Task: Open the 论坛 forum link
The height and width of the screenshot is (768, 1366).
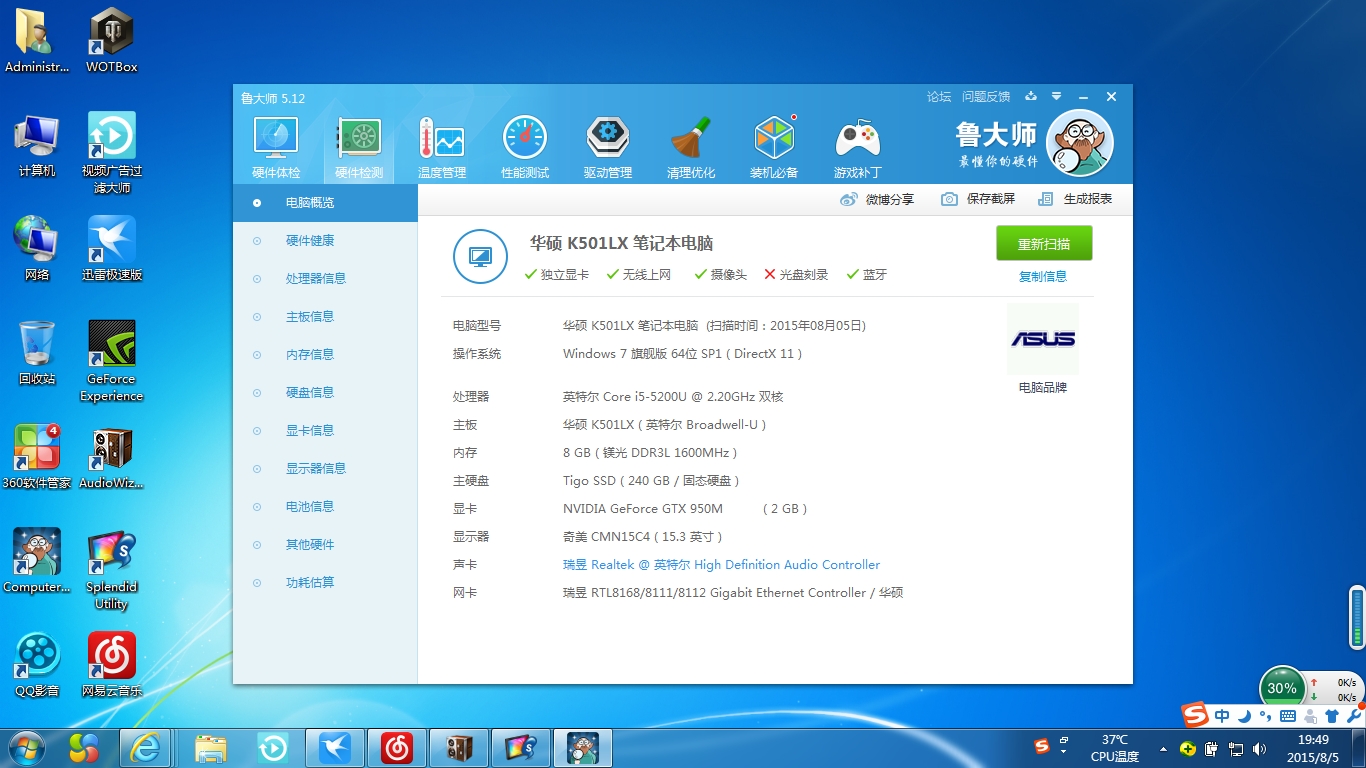Action: (x=939, y=97)
